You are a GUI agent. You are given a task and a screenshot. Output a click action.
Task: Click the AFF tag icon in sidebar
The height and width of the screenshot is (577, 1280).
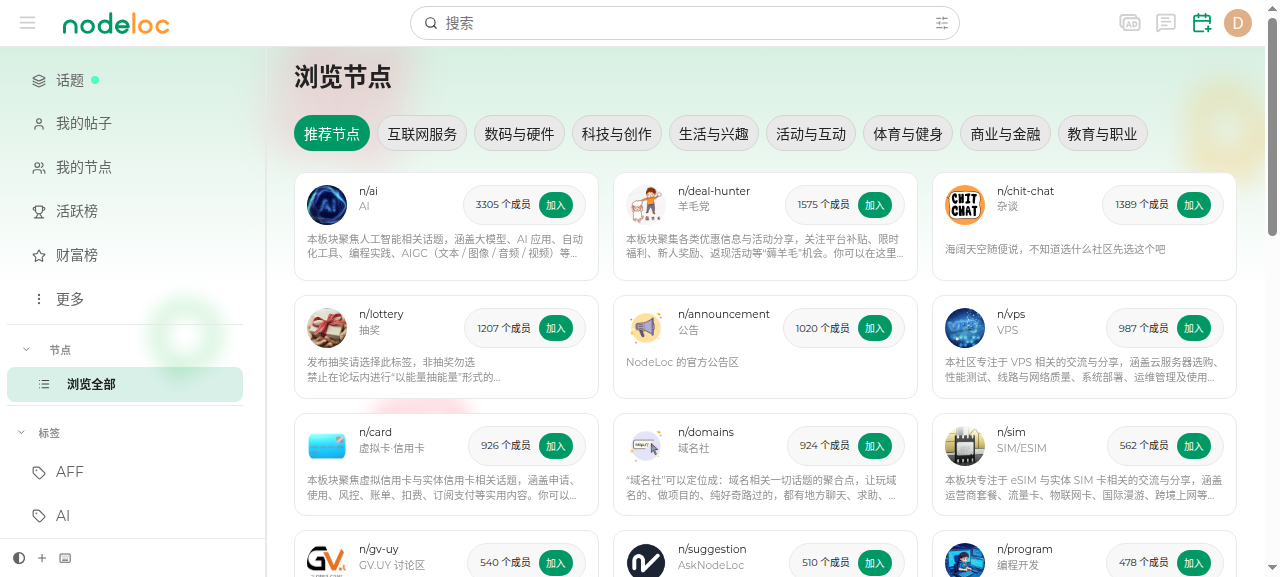tap(39, 472)
